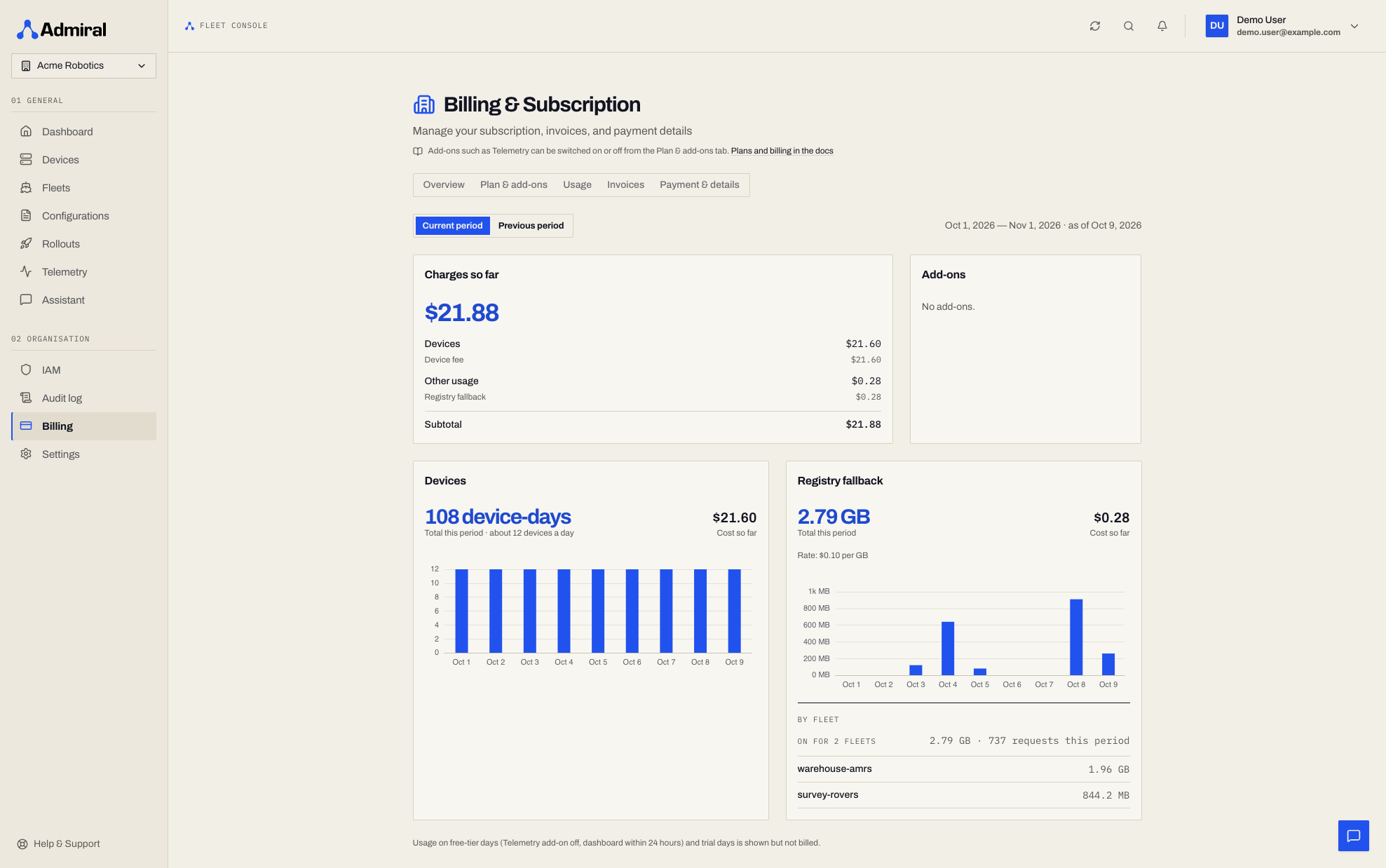Open Plans and billing in the docs link

click(x=782, y=151)
